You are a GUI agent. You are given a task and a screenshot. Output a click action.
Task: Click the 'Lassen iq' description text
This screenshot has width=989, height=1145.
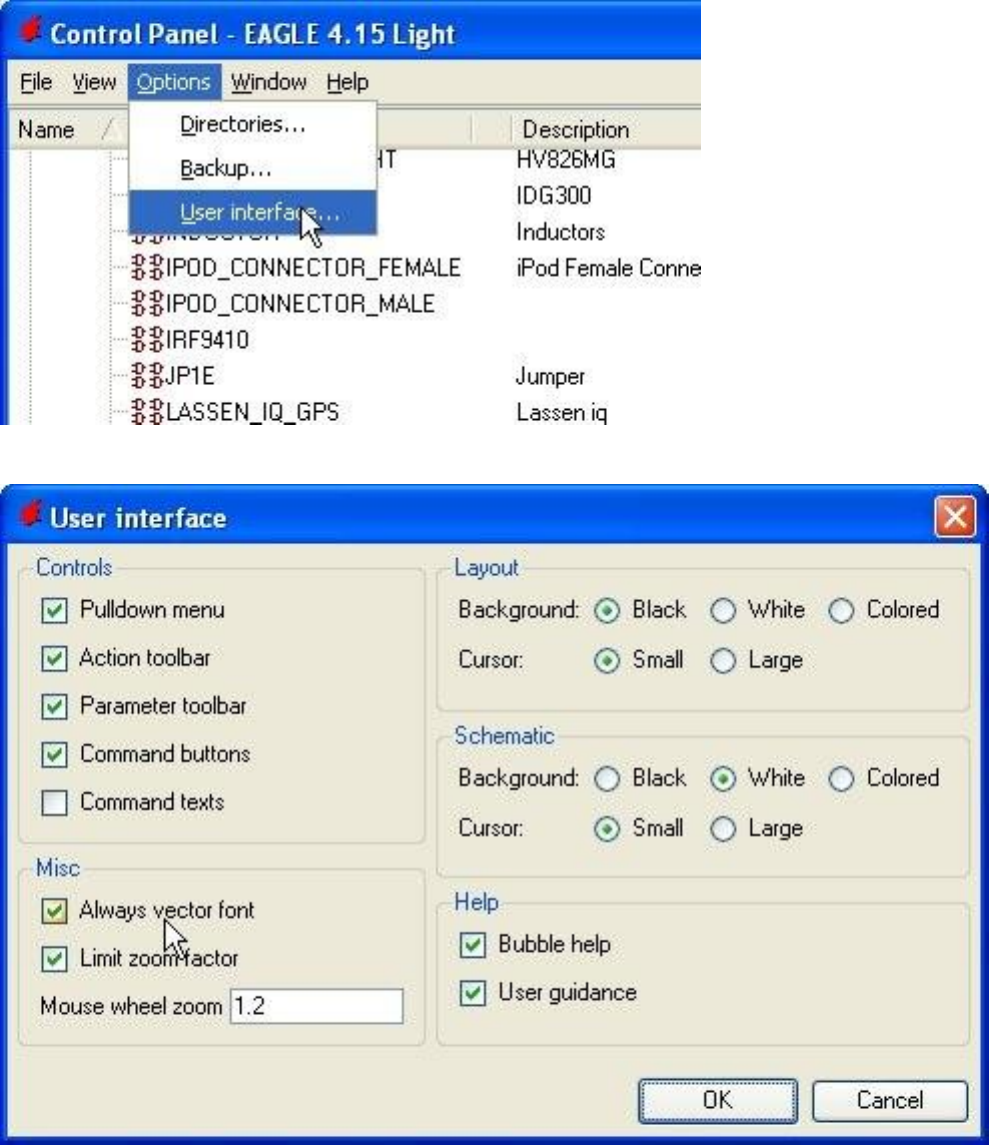tap(562, 413)
